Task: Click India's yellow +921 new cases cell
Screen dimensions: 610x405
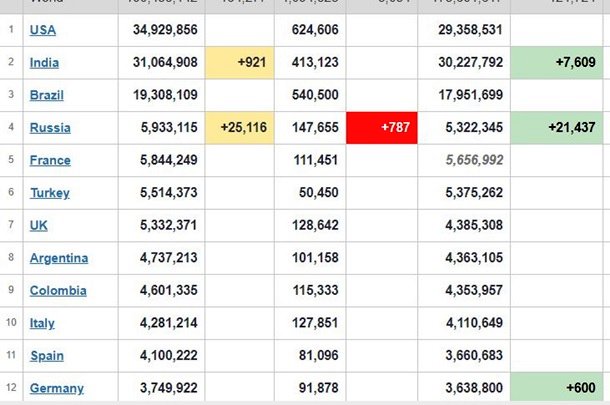Action: click(x=238, y=62)
